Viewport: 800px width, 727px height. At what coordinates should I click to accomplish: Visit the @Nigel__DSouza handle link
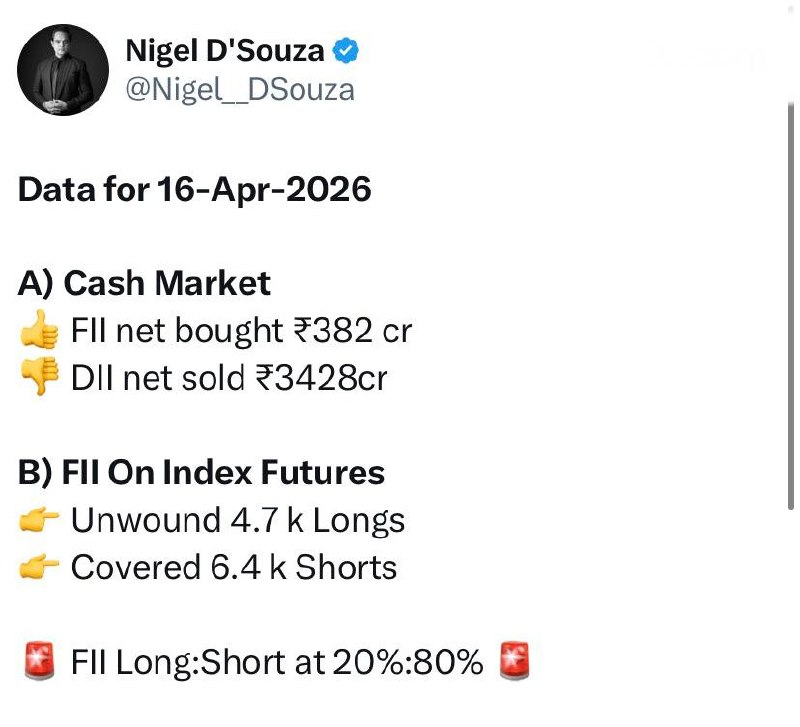point(240,90)
